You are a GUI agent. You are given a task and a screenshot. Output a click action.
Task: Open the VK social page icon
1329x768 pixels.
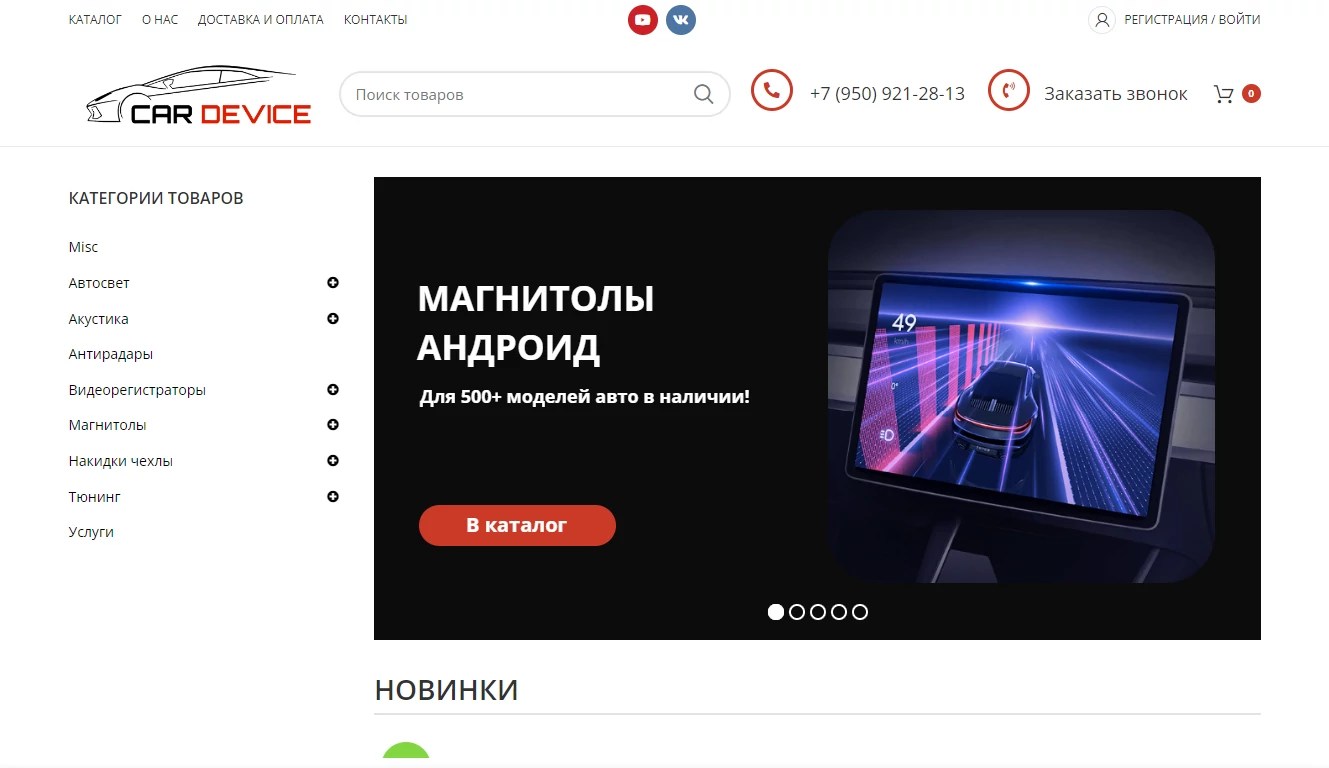coord(681,20)
